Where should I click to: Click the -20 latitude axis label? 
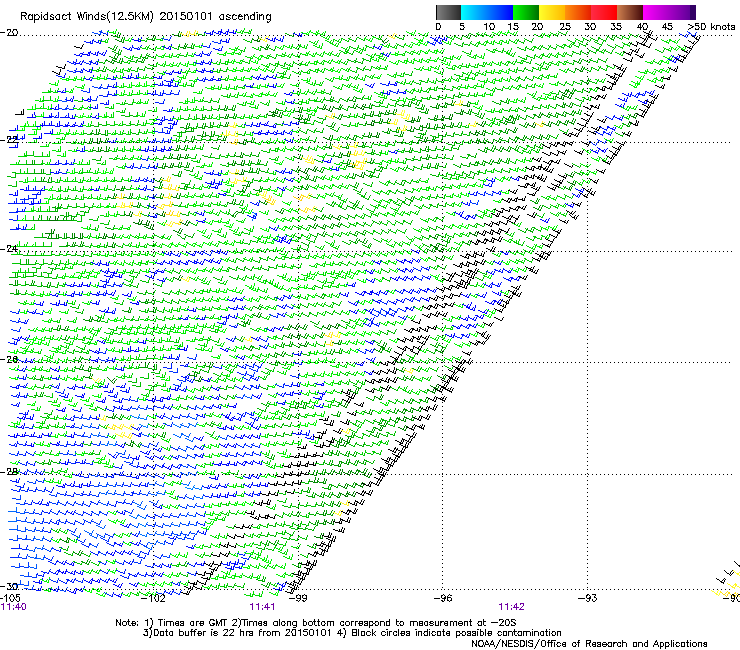click(x=9, y=33)
